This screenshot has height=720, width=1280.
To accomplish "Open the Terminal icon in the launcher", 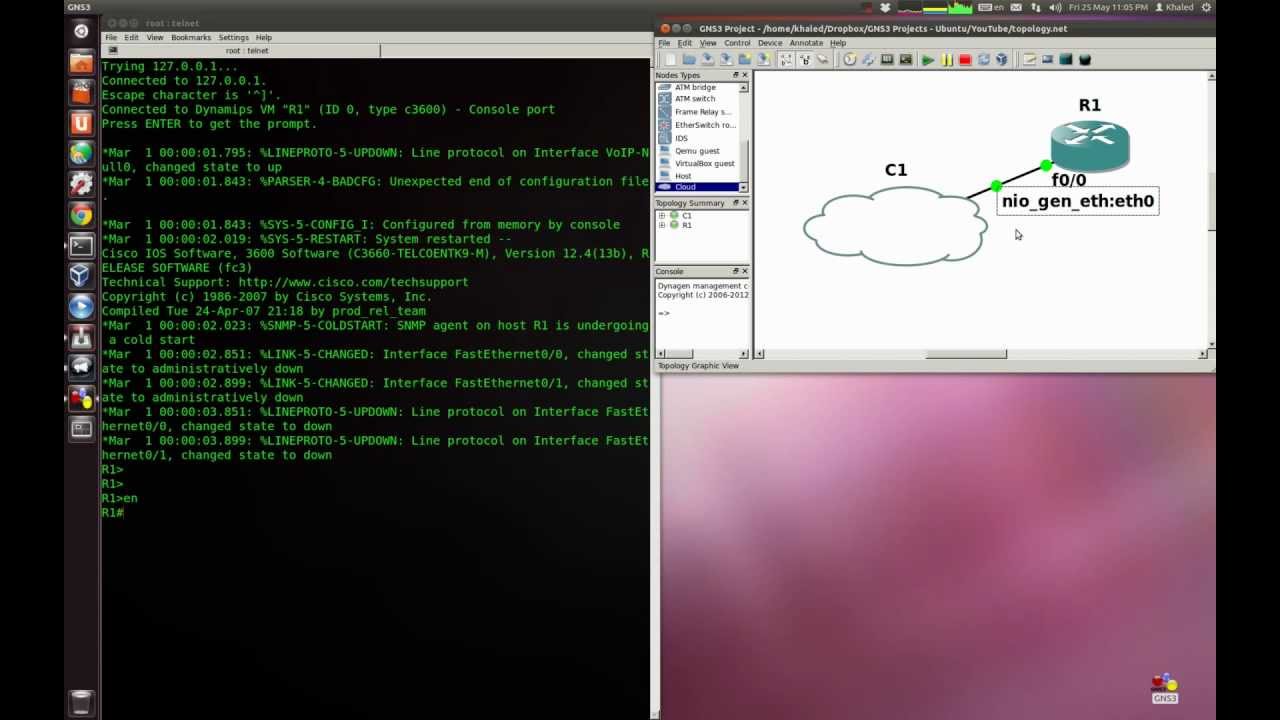I will 81,245.
